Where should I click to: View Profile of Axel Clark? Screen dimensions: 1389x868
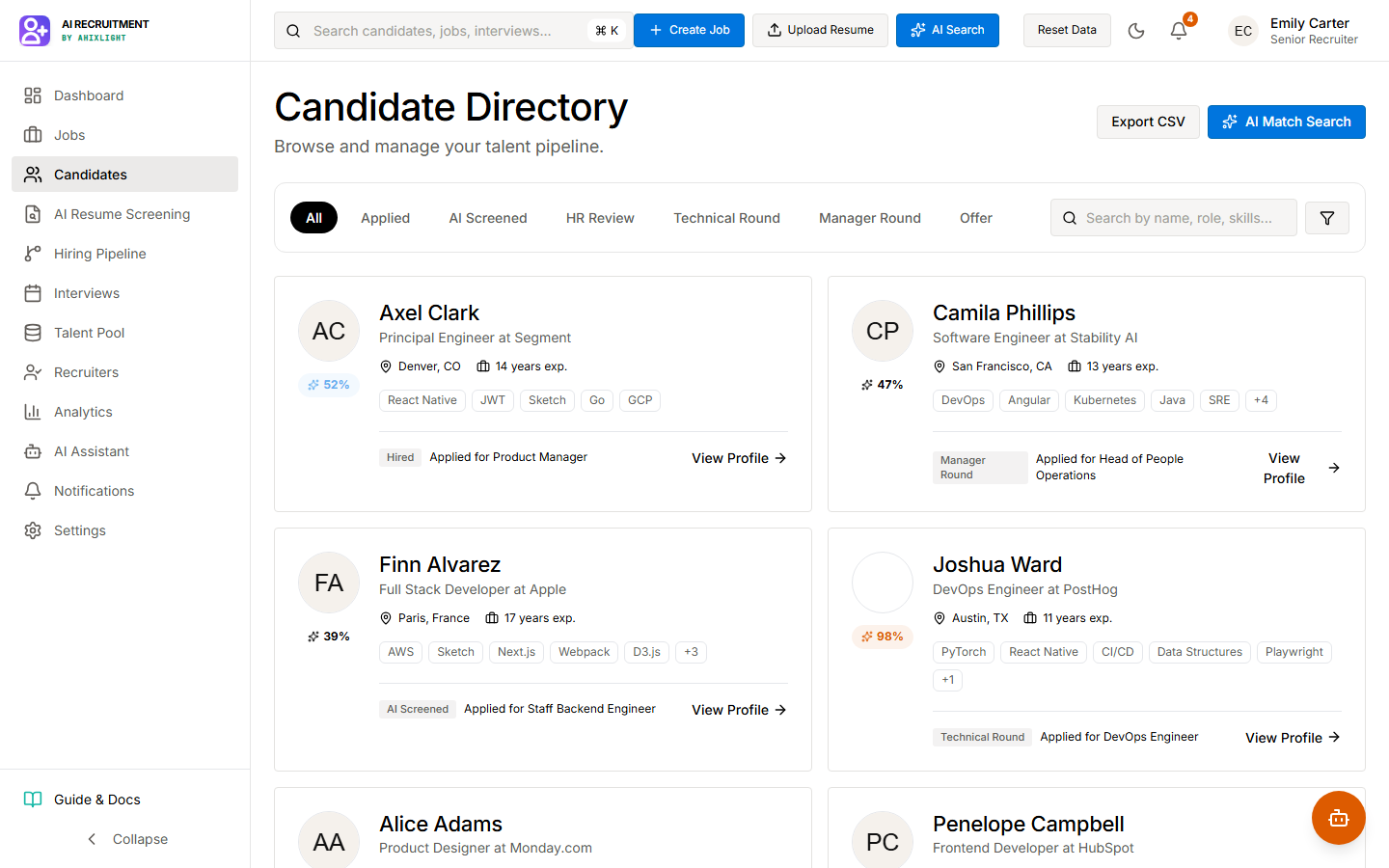tap(739, 458)
